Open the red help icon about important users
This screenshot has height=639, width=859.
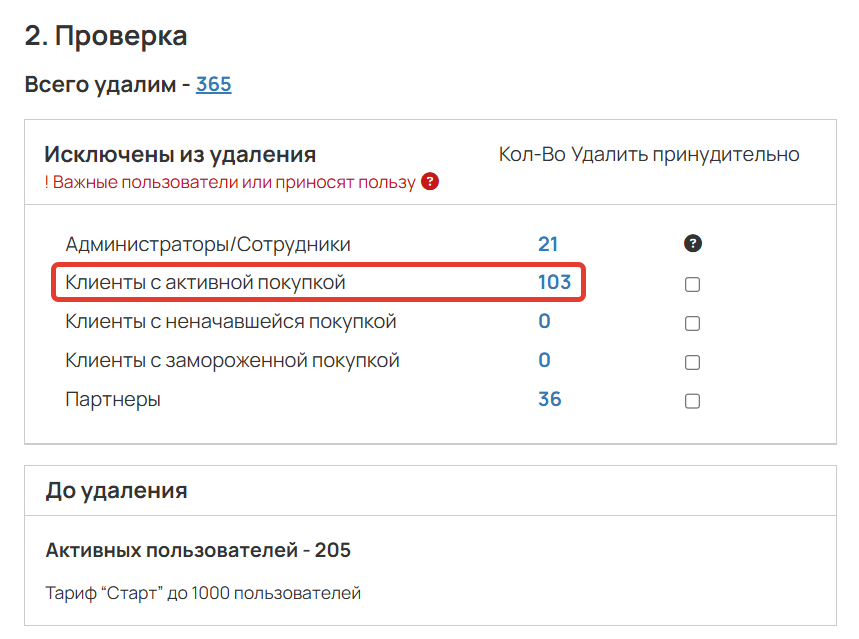click(430, 181)
